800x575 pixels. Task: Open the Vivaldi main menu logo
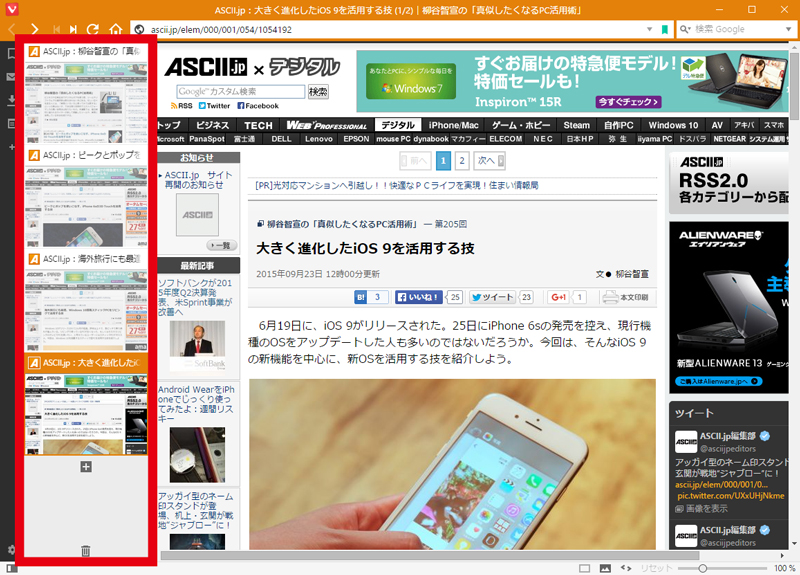tap(12, 9)
